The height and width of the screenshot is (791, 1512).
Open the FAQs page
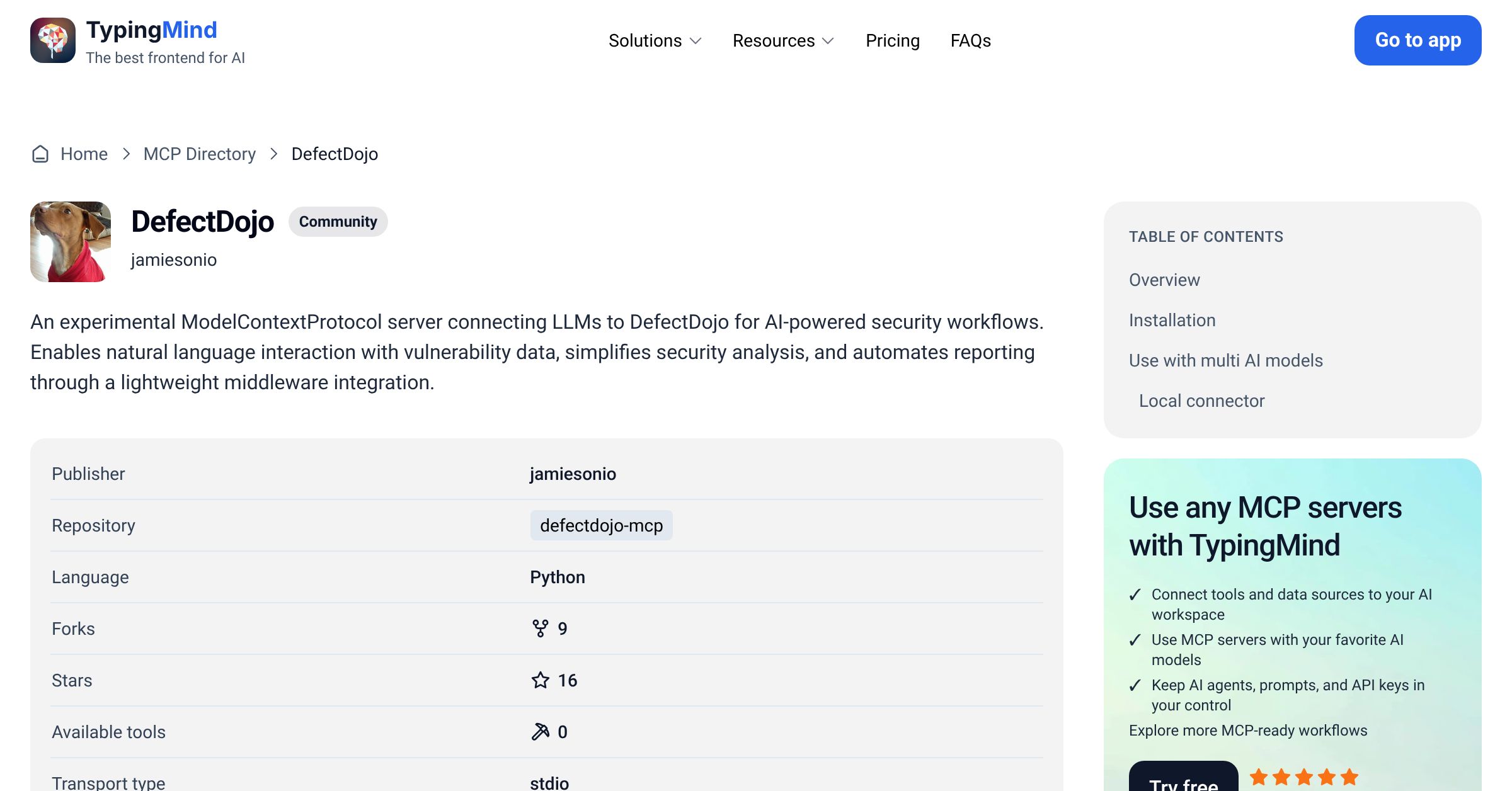click(971, 40)
